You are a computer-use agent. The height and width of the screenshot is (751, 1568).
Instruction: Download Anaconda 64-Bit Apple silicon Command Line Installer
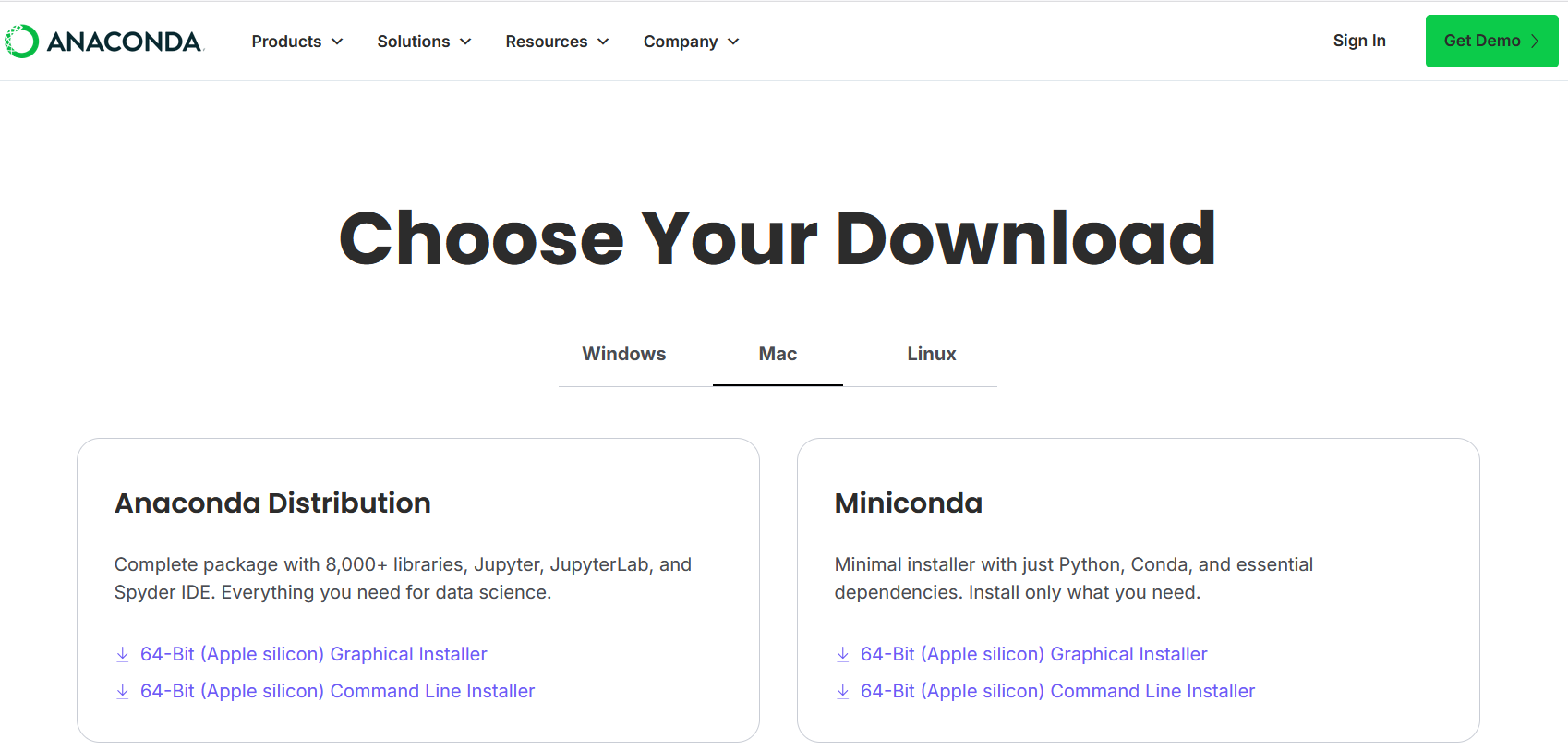click(337, 691)
